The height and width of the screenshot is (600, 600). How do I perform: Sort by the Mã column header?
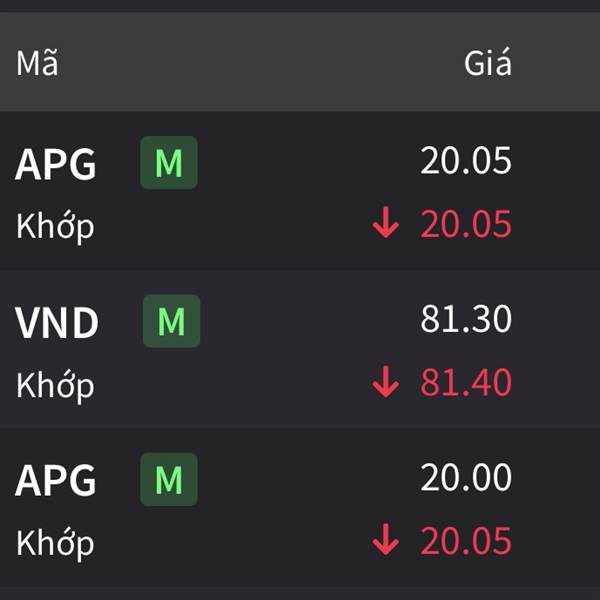(x=37, y=63)
